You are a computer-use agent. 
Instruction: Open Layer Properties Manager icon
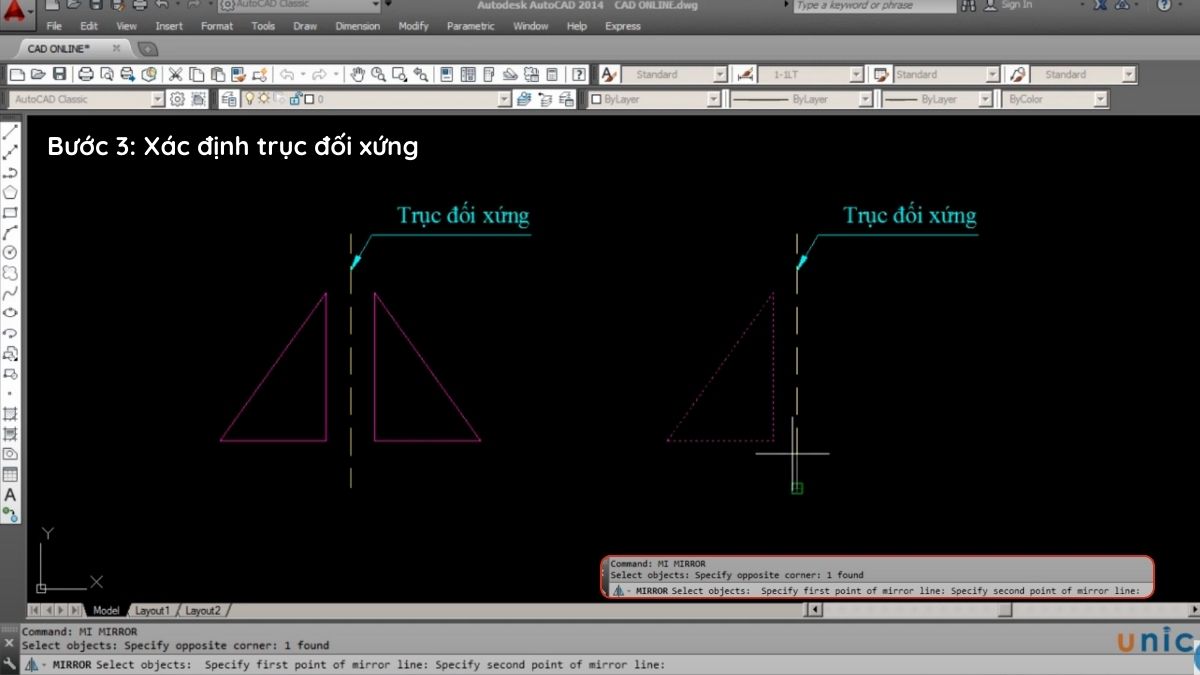pos(229,99)
